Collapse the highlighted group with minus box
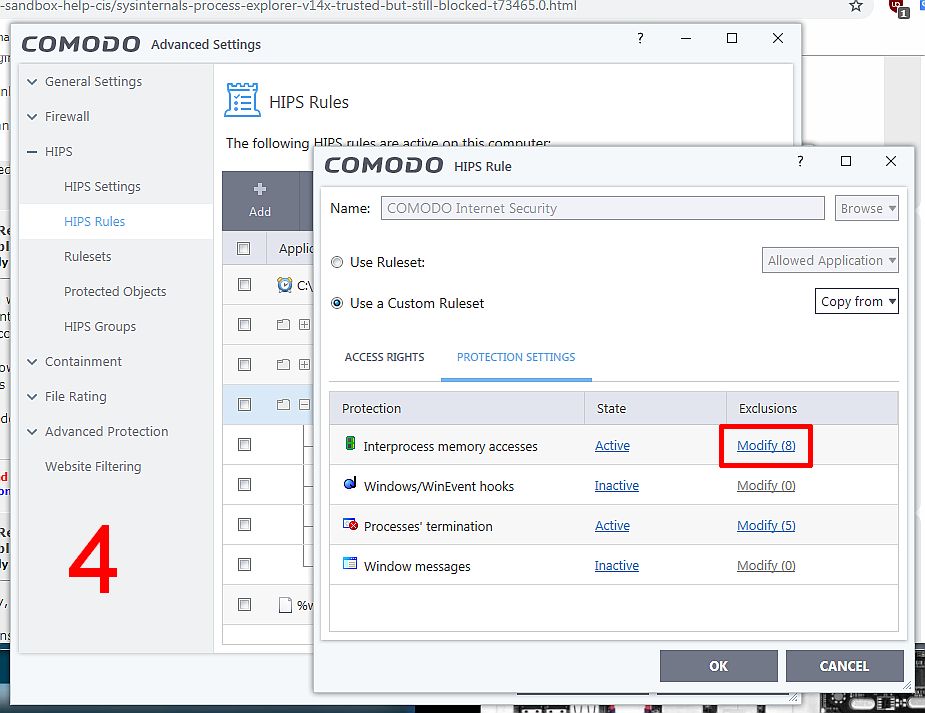The height and width of the screenshot is (713, 925). pyautogui.click(x=304, y=405)
